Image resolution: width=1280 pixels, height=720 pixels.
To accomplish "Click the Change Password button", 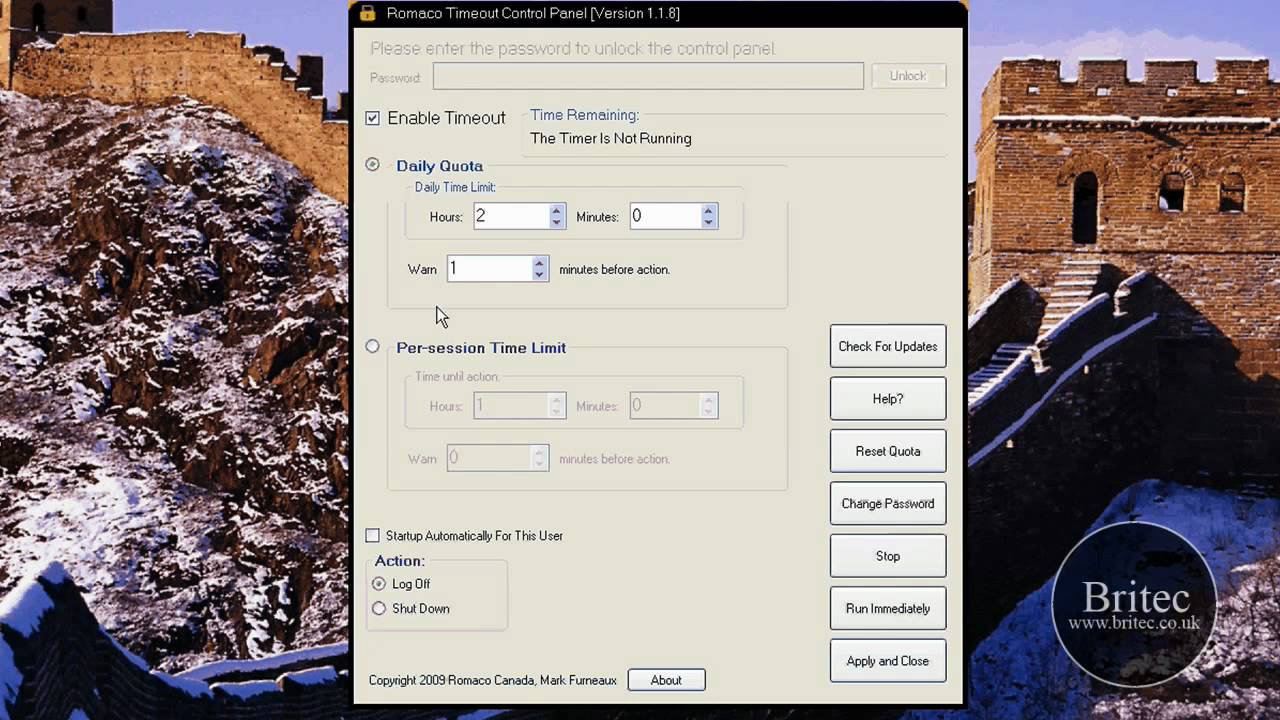I will click(888, 504).
